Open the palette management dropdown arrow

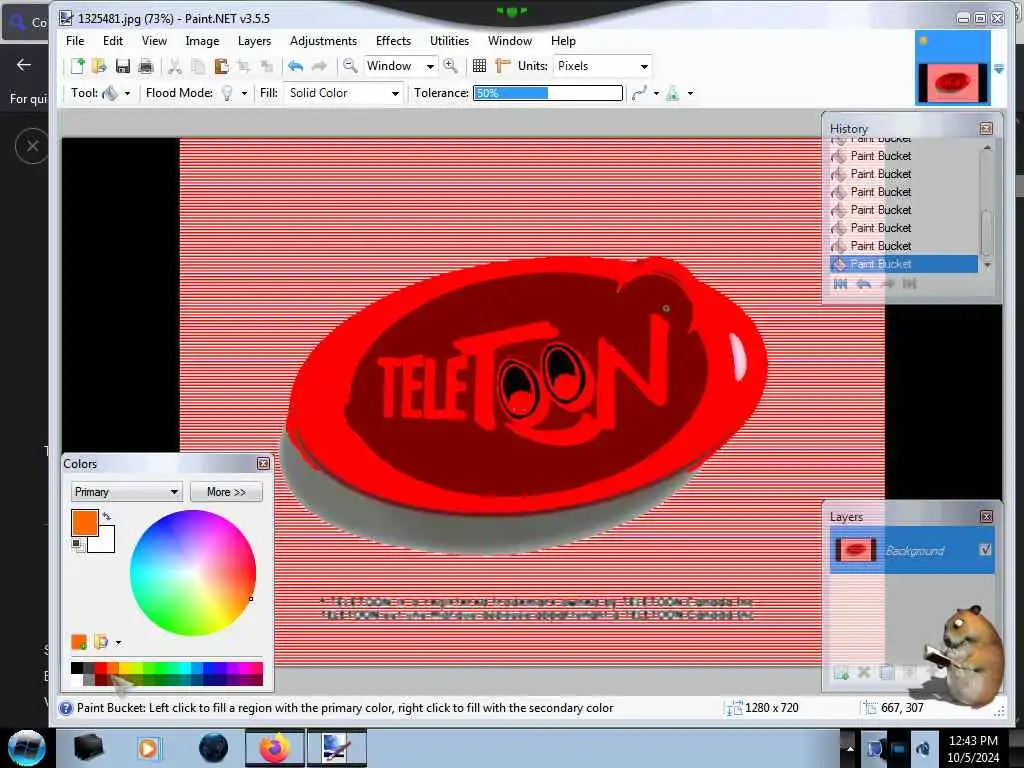coord(118,643)
